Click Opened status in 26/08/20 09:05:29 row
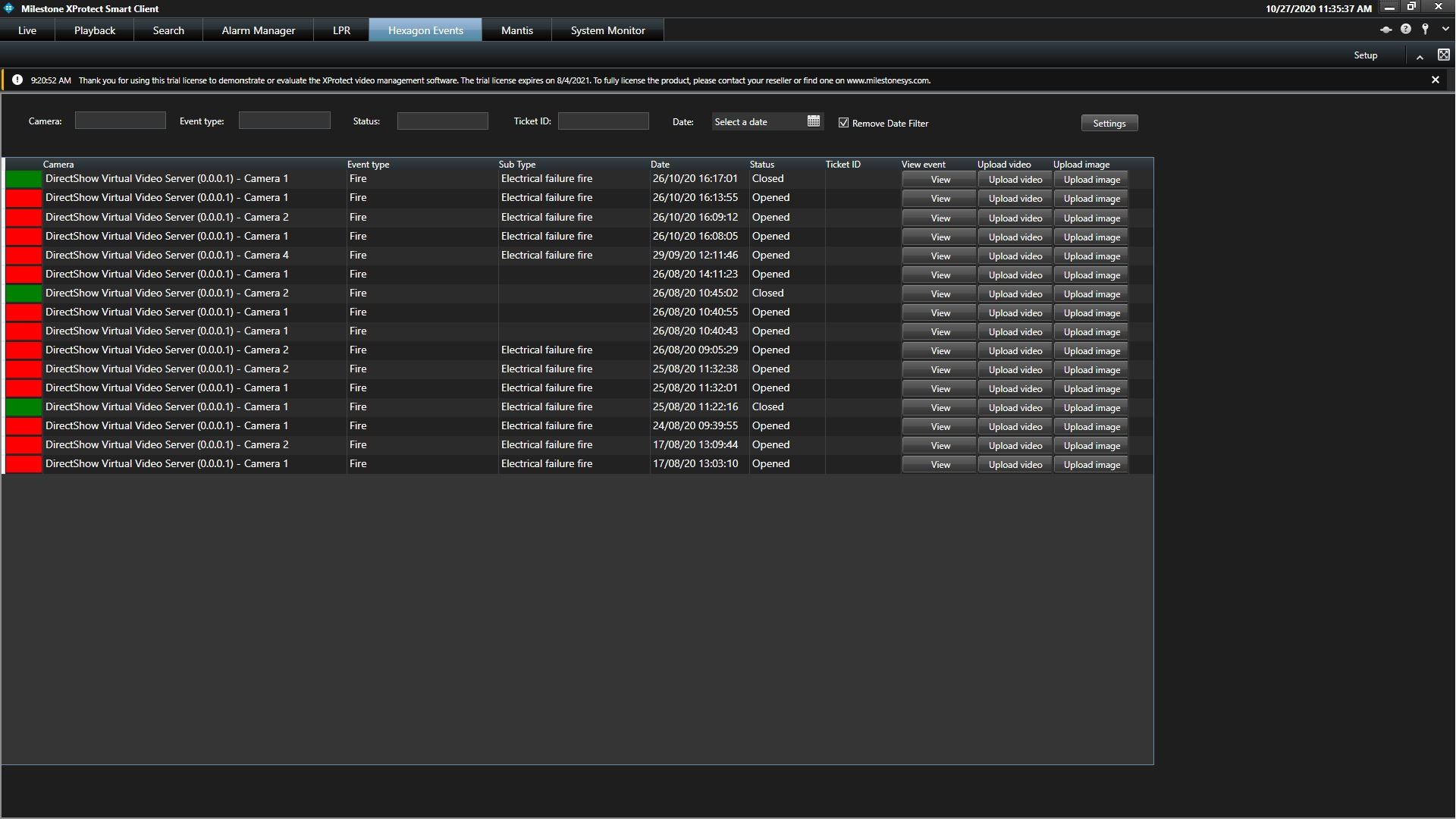1456x819 pixels. [770, 350]
